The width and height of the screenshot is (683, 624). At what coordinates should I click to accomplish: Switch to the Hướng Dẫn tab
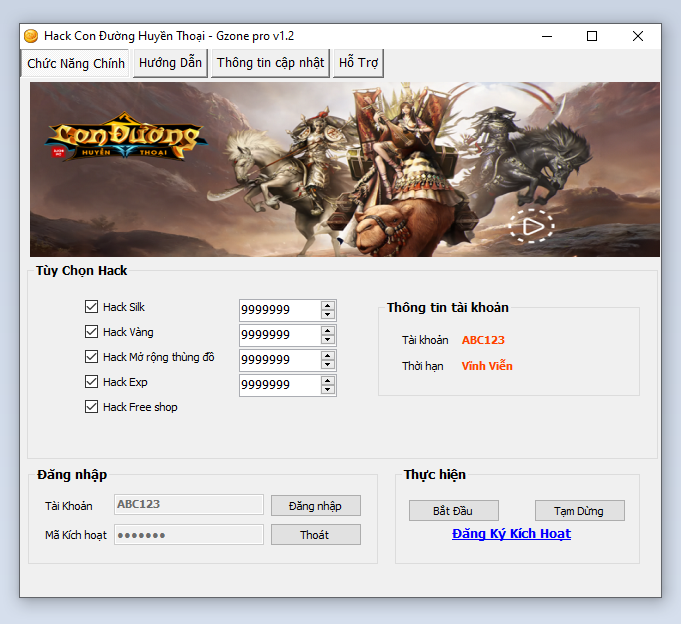point(170,63)
